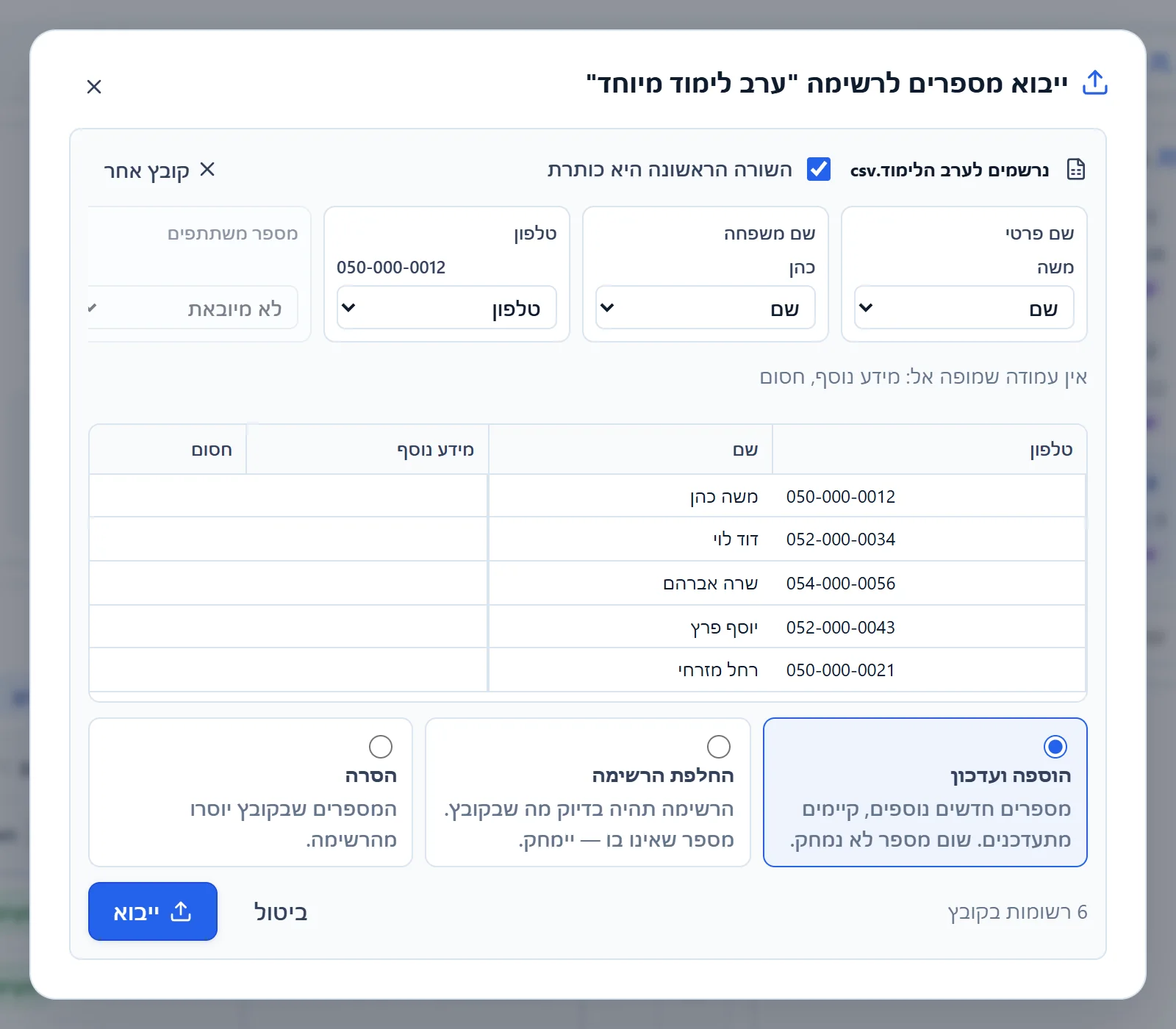The height and width of the screenshot is (1029, 1176).
Task: Click sample value משה in שם פרטי card
Action: tap(1055, 268)
